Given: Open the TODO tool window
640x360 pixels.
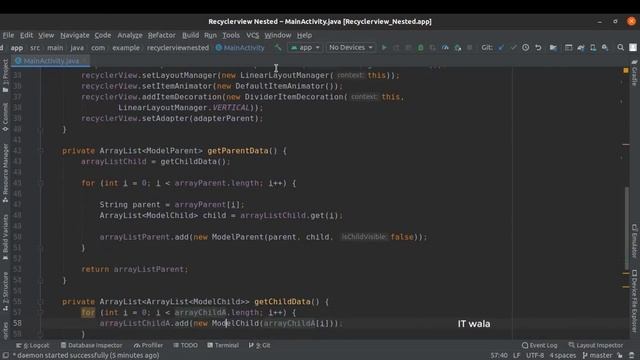Looking at the screenshot, I should (x=185, y=345).
